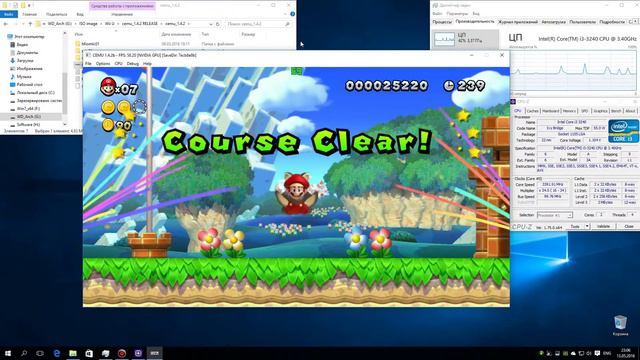The height and width of the screenshot is (360, 640).
Task: Open Explorer help question mark icon
Action: [292, 14]
